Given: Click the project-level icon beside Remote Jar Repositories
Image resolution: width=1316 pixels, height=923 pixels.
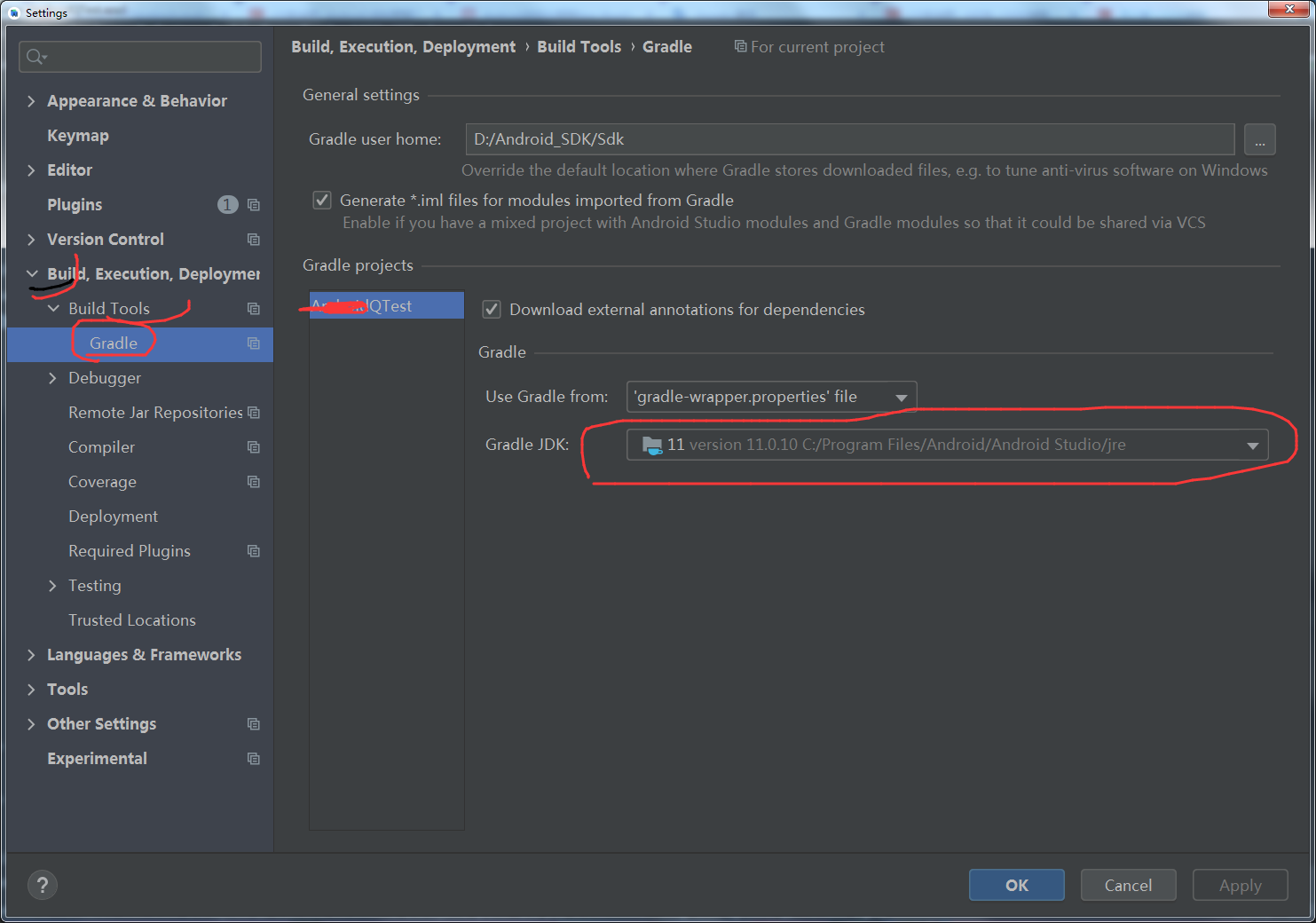Looking at the screenshot, I should coord(254,413).
